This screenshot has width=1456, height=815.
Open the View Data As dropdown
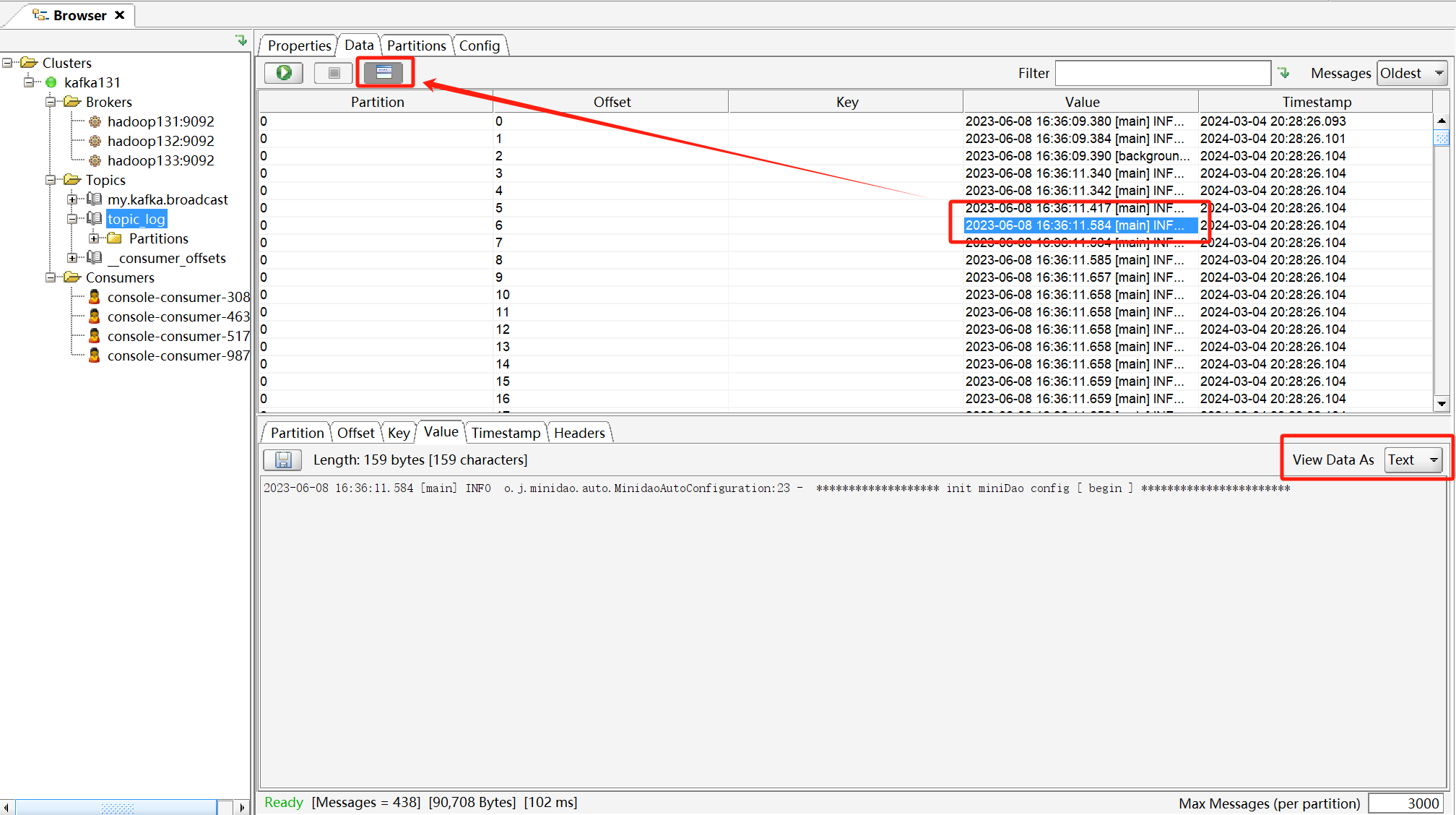(x=1413, y=460)
